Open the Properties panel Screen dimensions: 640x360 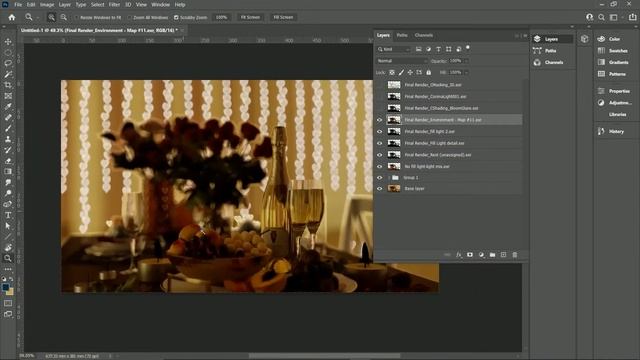click(614, 91)
